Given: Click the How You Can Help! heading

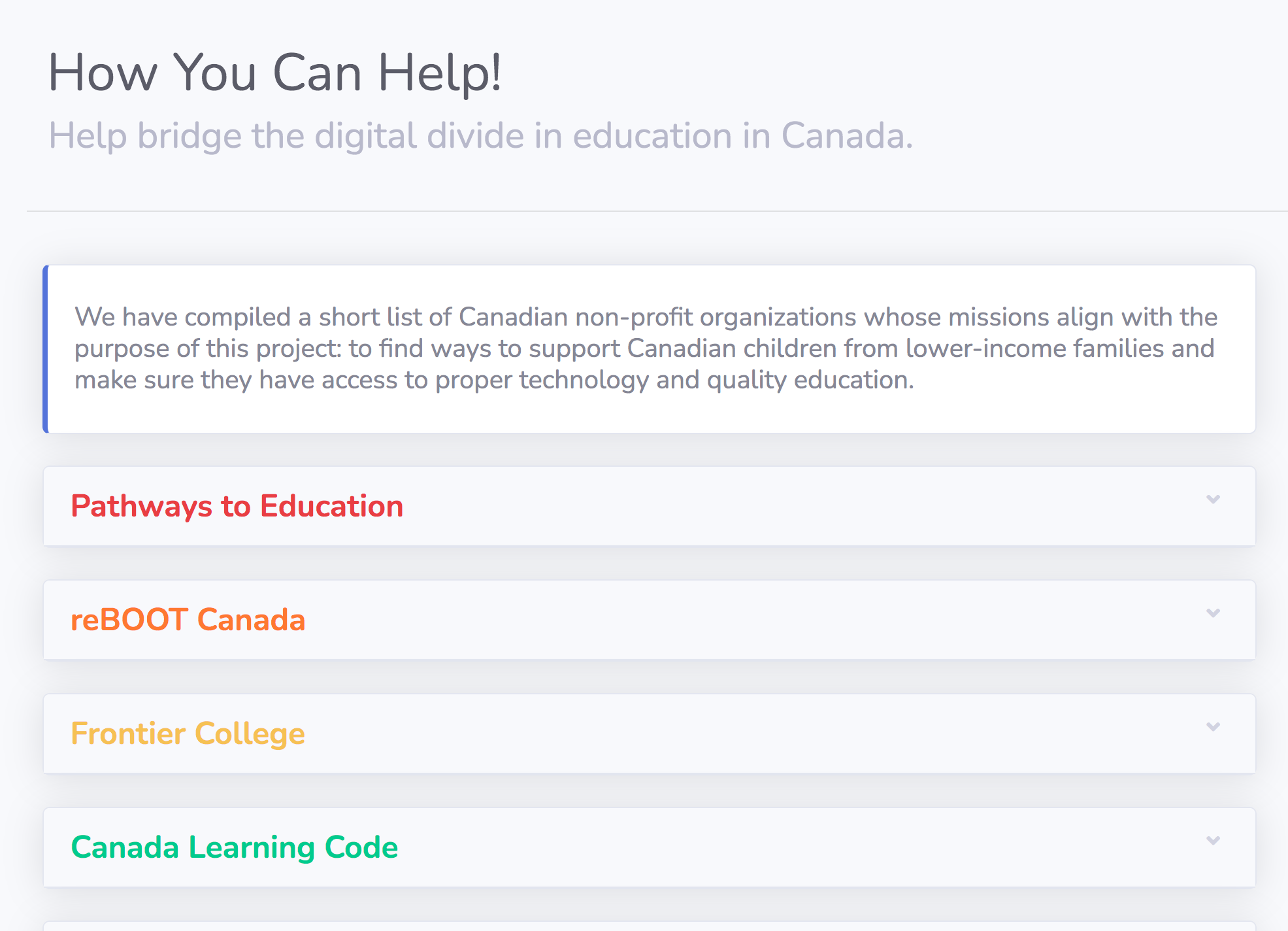Looking at the screenshot, I should (274, 73).
